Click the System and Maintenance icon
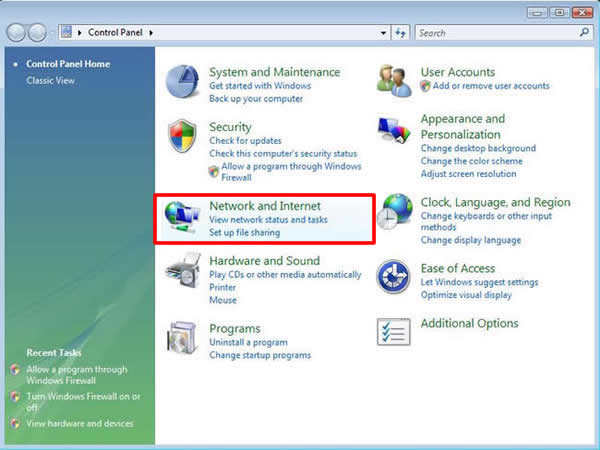 tap(182, 82)
